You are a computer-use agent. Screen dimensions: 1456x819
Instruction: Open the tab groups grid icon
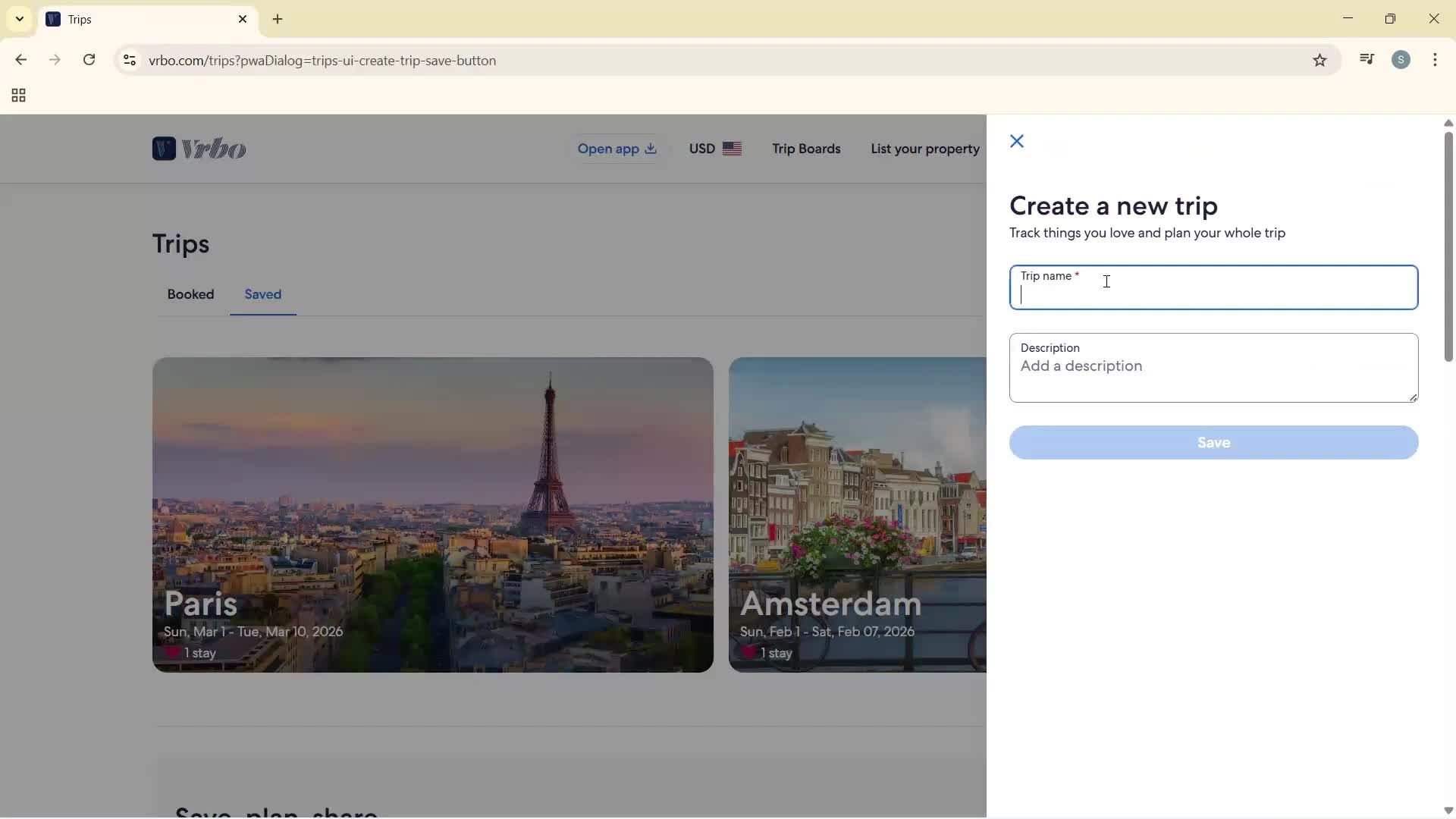coord(17,96)
